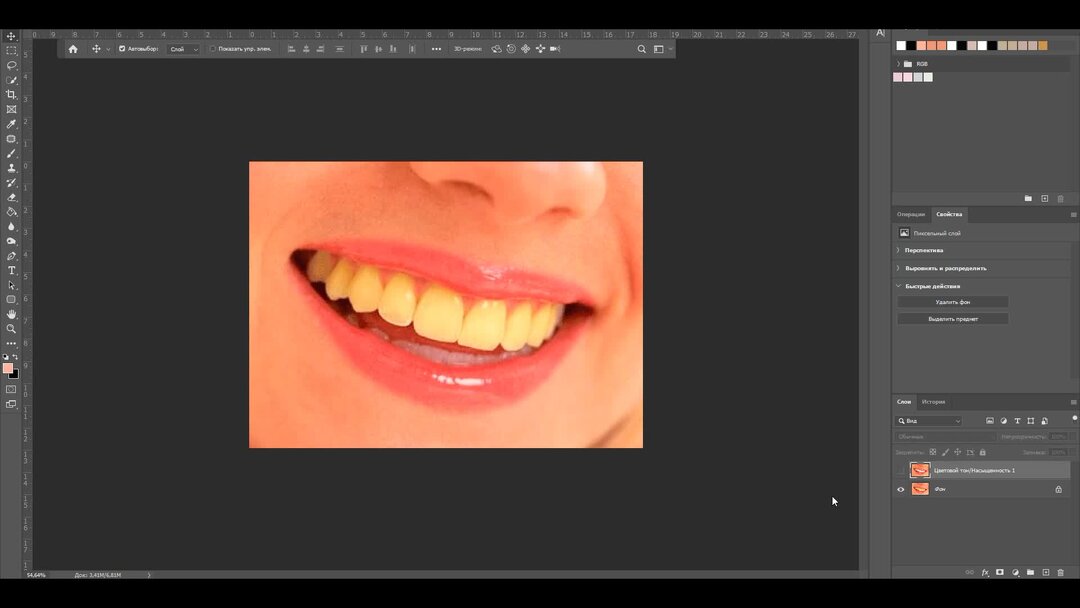Open more align options (three dots) in options bar
The width and height of the screenshot is (1080, 608).
coord(436,49)
